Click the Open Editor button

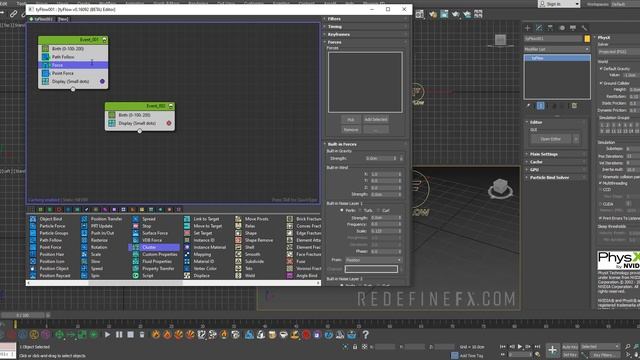point(550,139)
